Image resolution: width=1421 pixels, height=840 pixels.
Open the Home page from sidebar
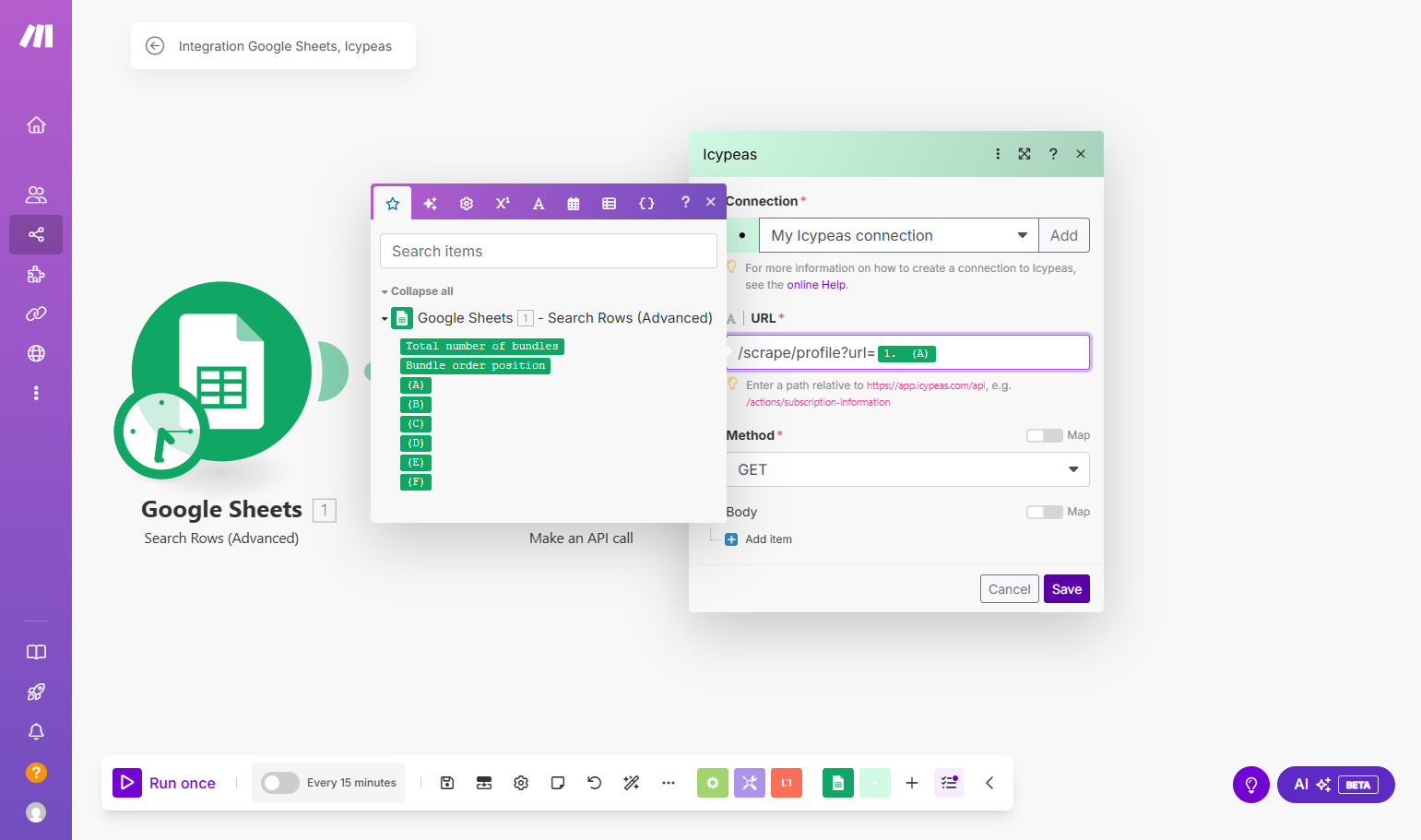point(36,124)
